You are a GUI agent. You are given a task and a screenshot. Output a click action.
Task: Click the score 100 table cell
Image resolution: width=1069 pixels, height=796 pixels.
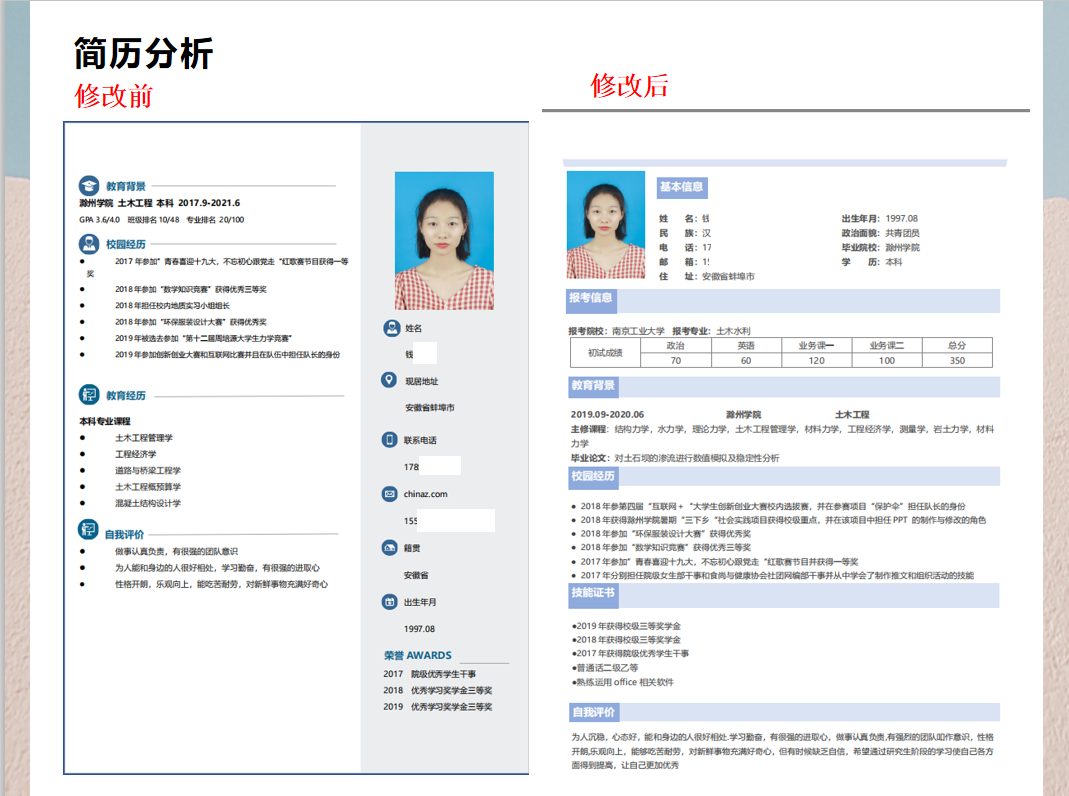click(887, 361)
